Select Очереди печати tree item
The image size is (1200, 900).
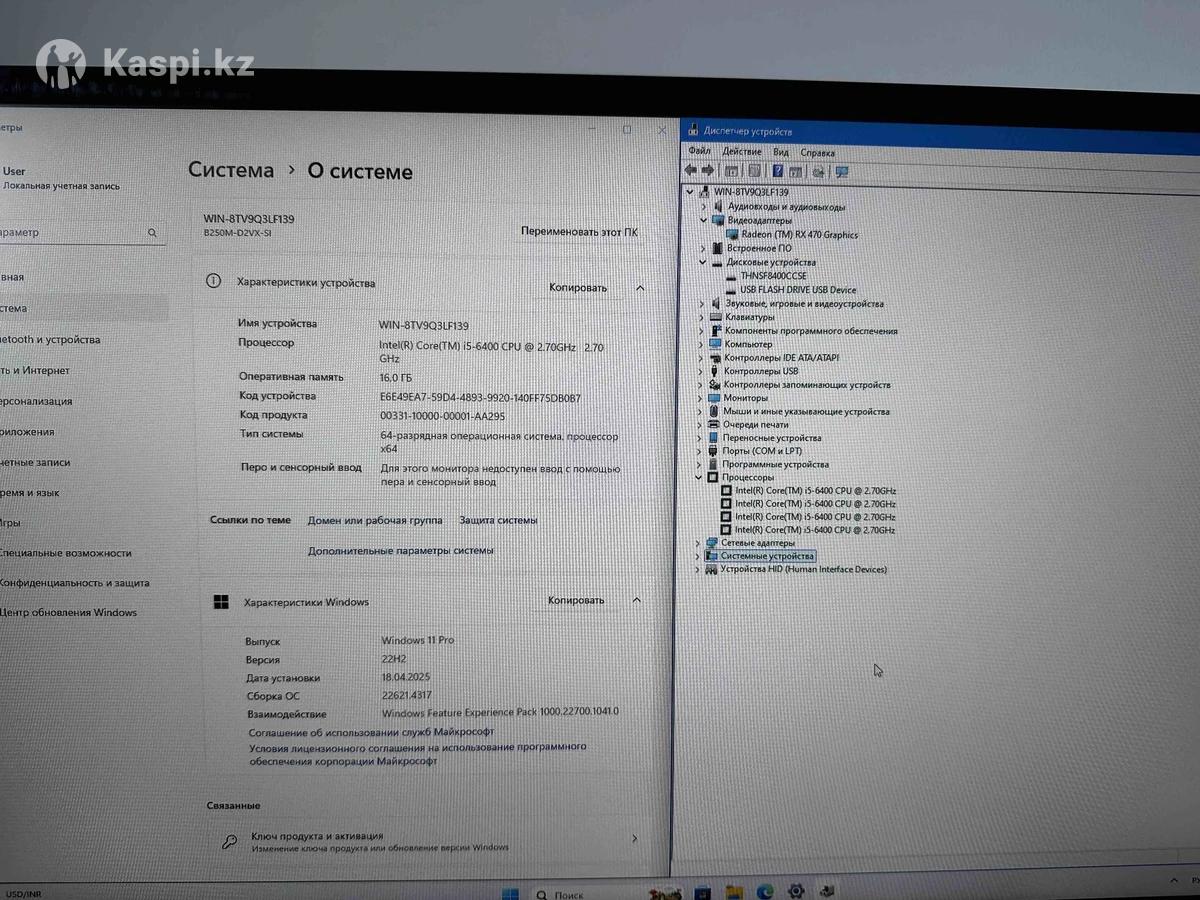[x=755, y=425]
